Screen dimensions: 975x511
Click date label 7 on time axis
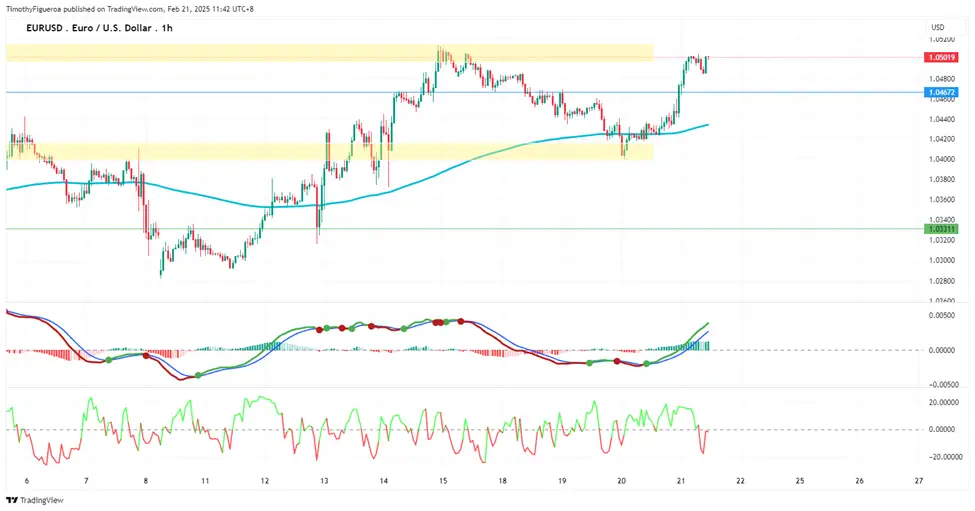(x=86, y=481)
